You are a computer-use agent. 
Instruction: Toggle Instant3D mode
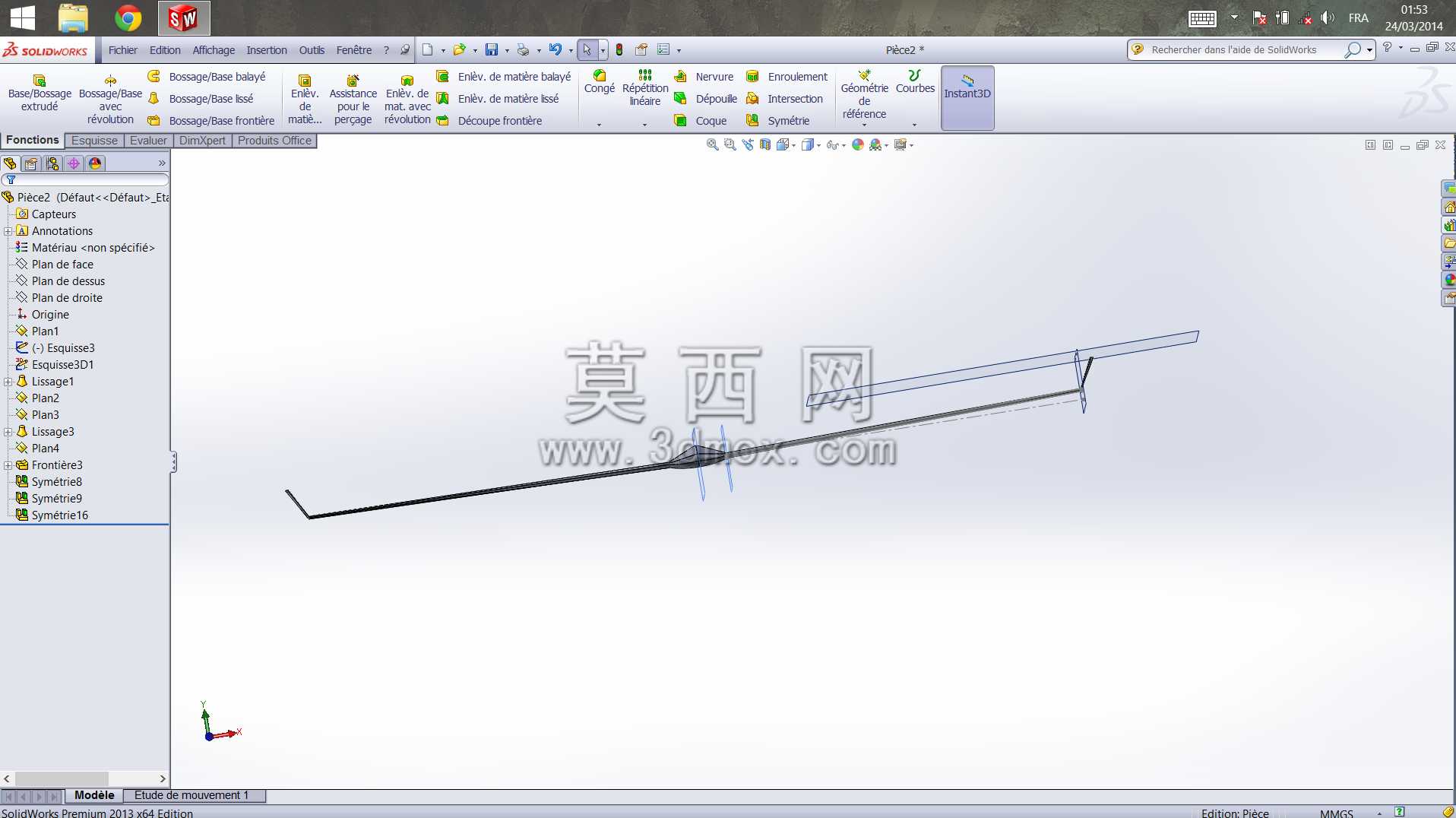tap(967, 97)
